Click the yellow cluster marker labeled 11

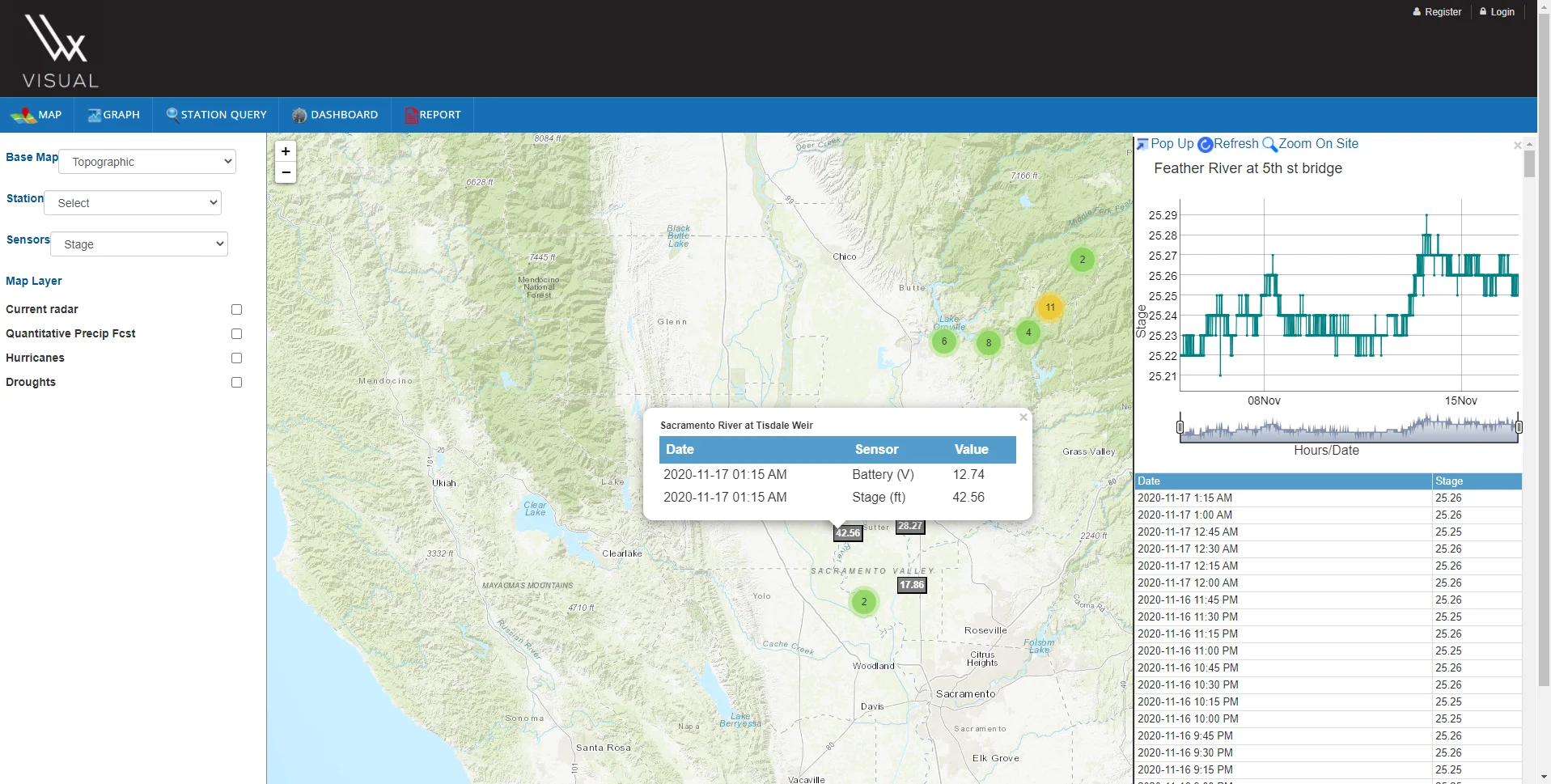click(x=1050, y=307)
